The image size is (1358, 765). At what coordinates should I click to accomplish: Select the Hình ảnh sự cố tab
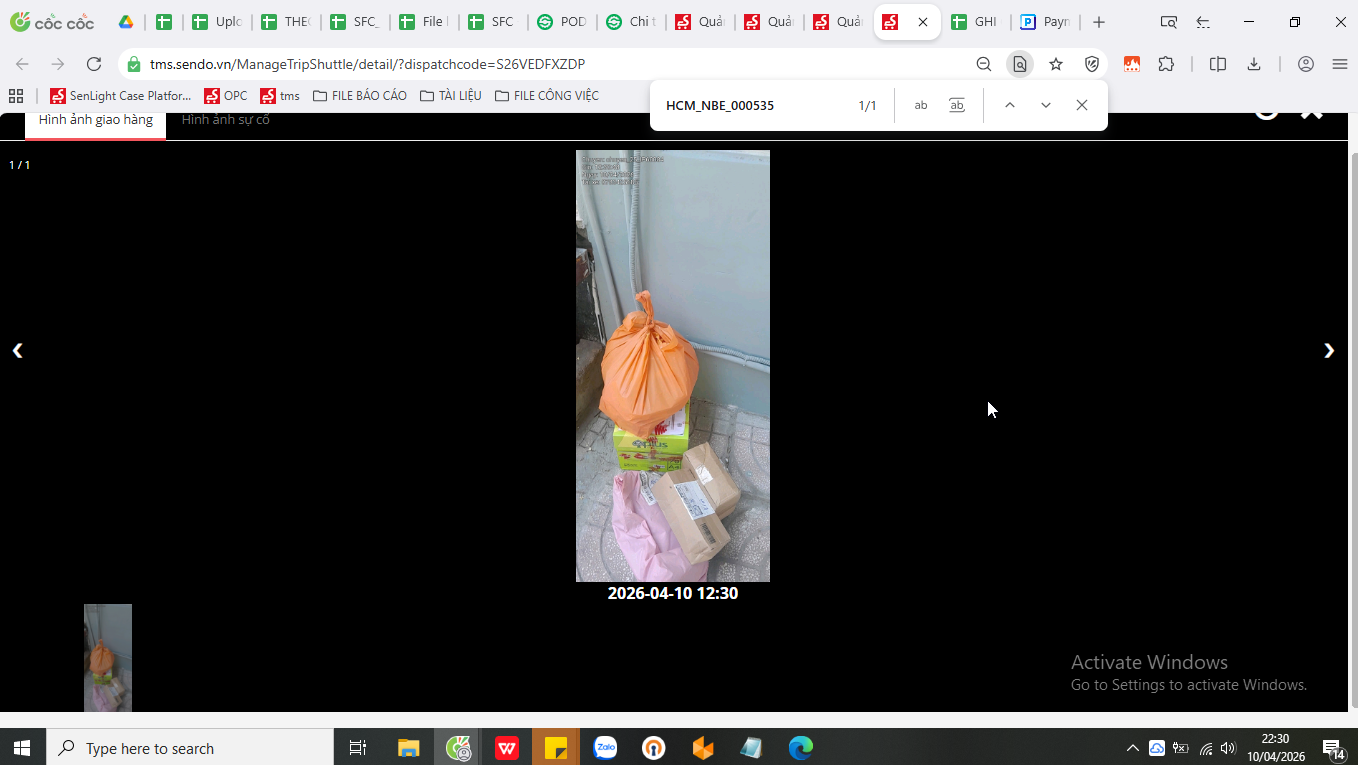click(226, 121)
